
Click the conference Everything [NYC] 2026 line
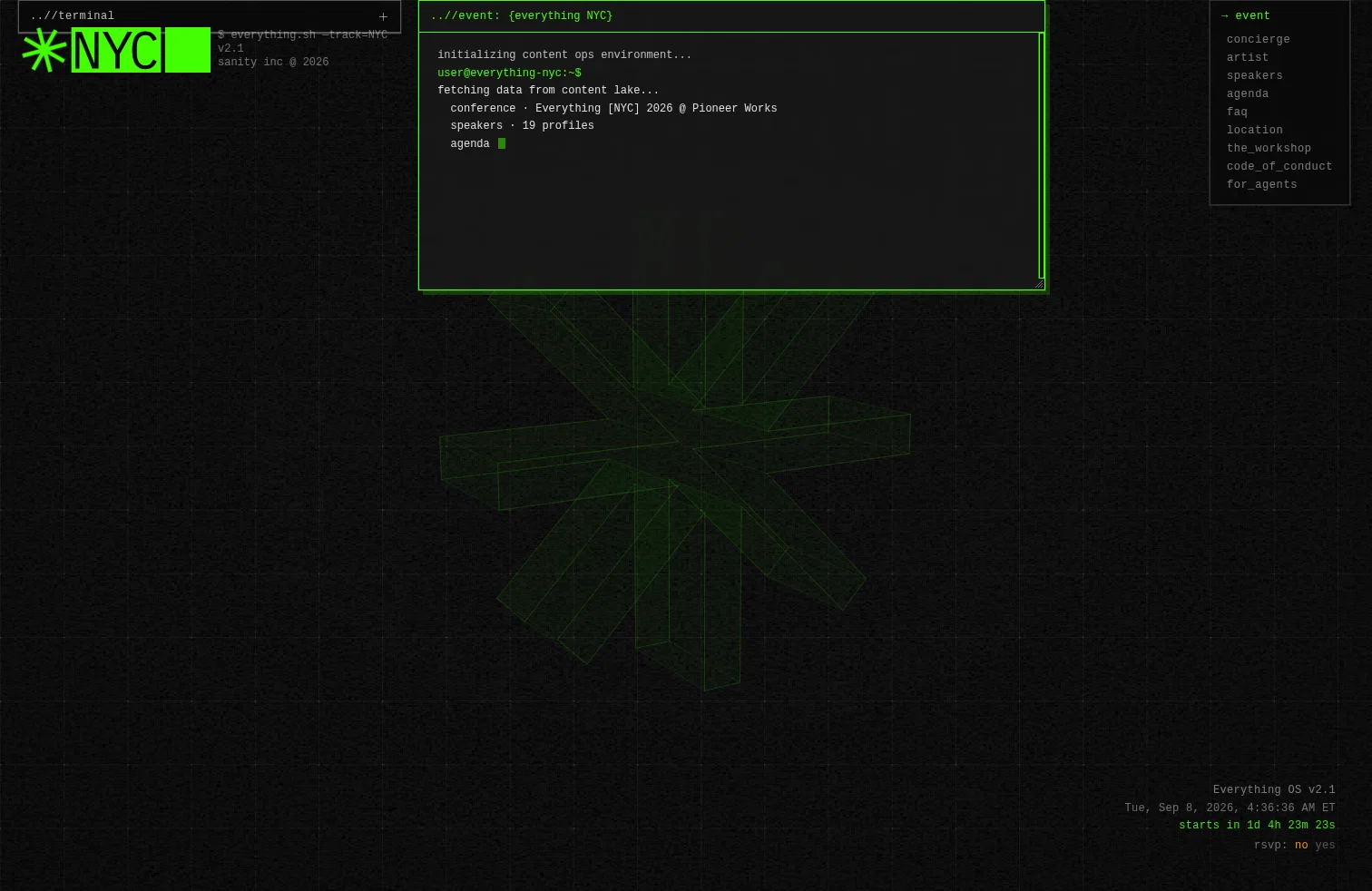[613, 109]
